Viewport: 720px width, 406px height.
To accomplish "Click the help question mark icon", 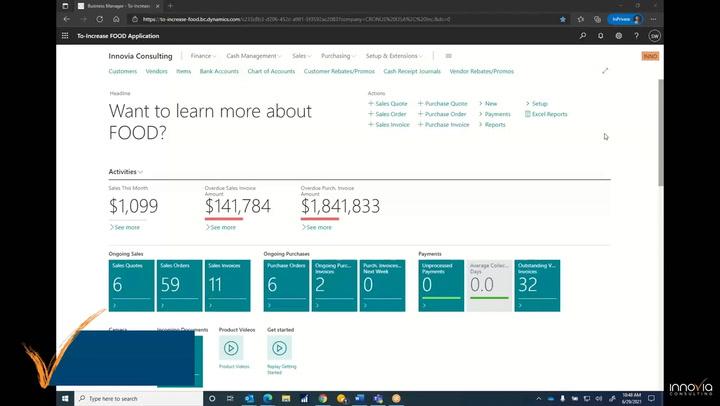I will (636, 35).
